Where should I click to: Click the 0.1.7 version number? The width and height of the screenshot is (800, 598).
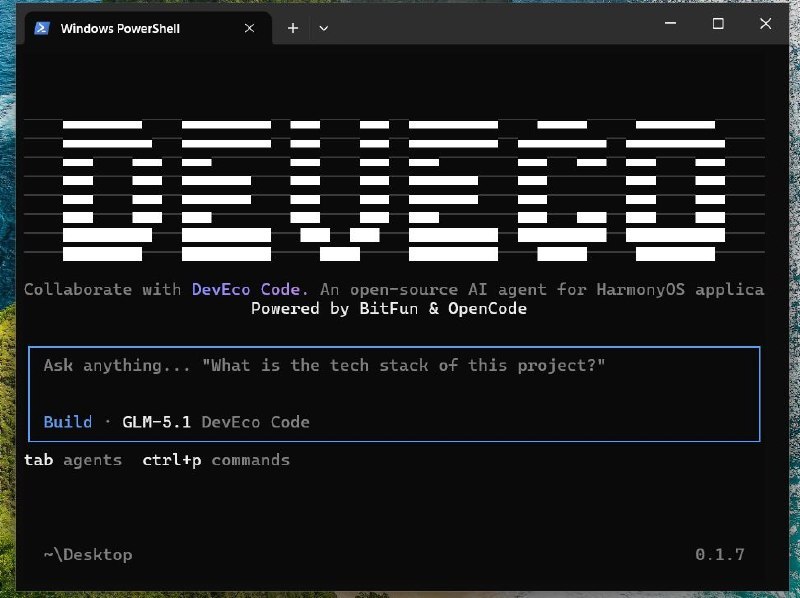pyautogui.click(x=720, y=555)
